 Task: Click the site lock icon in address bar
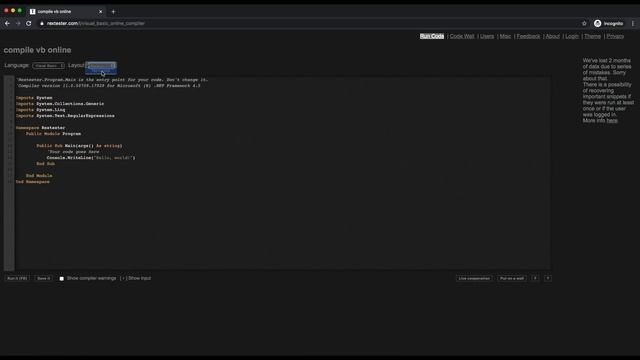(42, 23)
